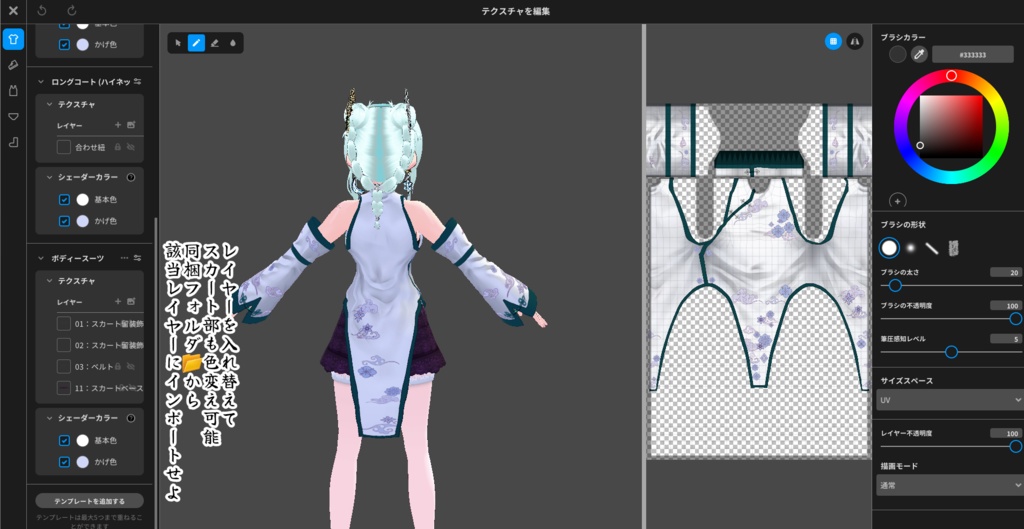1024x529 pixels.
Task: Open the three-dot menu for ボディースーツ
Action: click(124, 258)
